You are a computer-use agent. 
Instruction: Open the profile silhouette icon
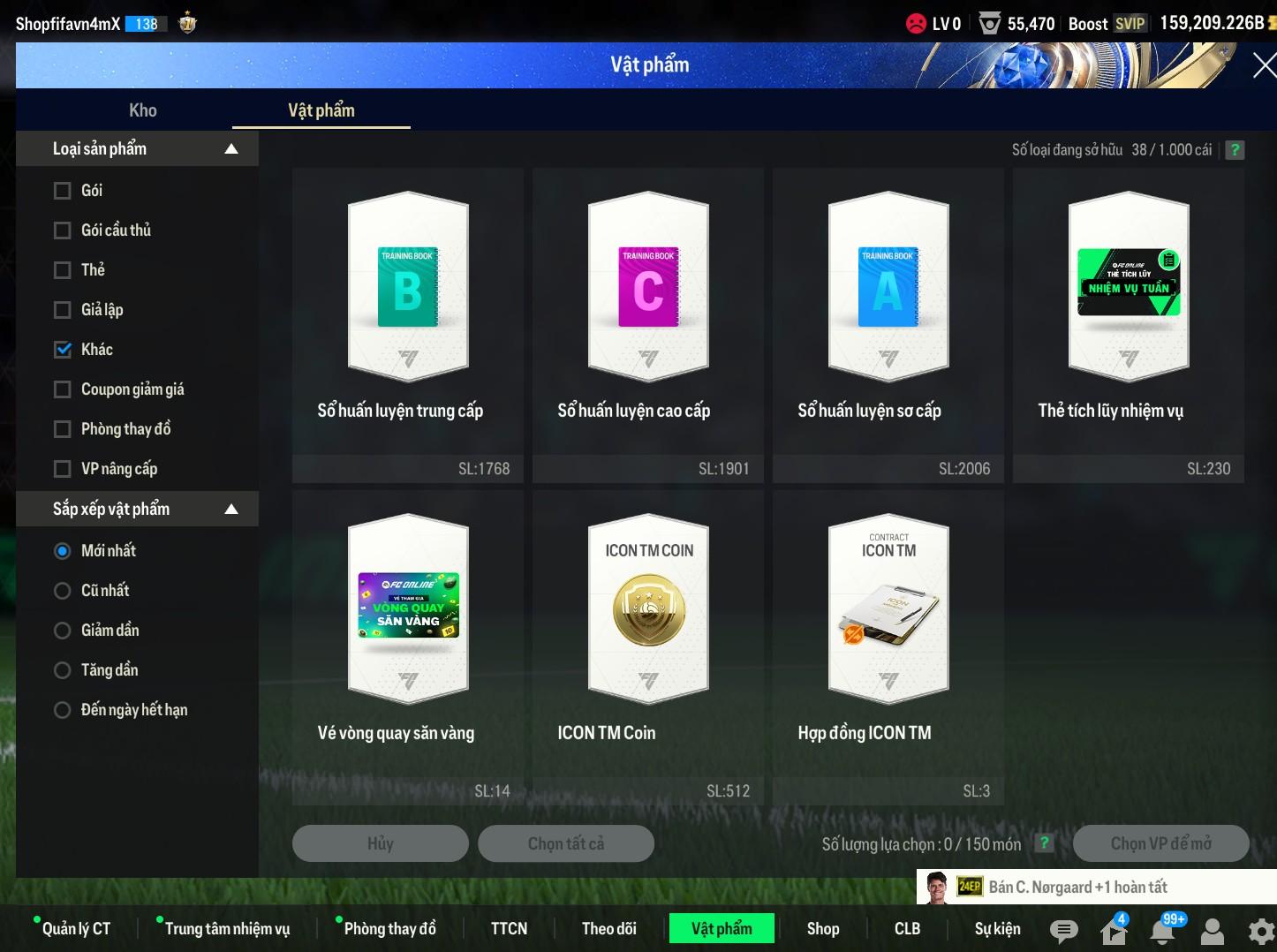point(1213,930)
